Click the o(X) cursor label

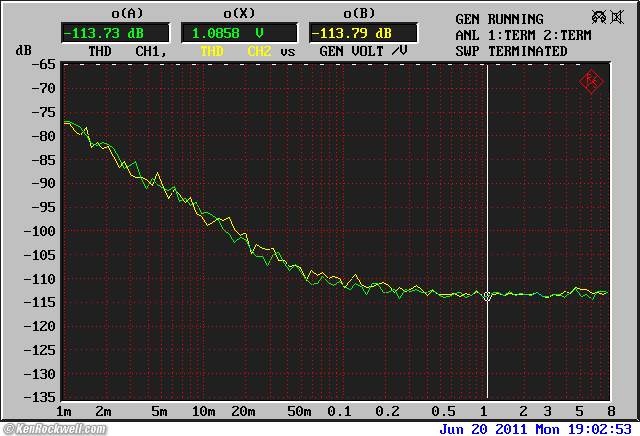click(239, 13)
